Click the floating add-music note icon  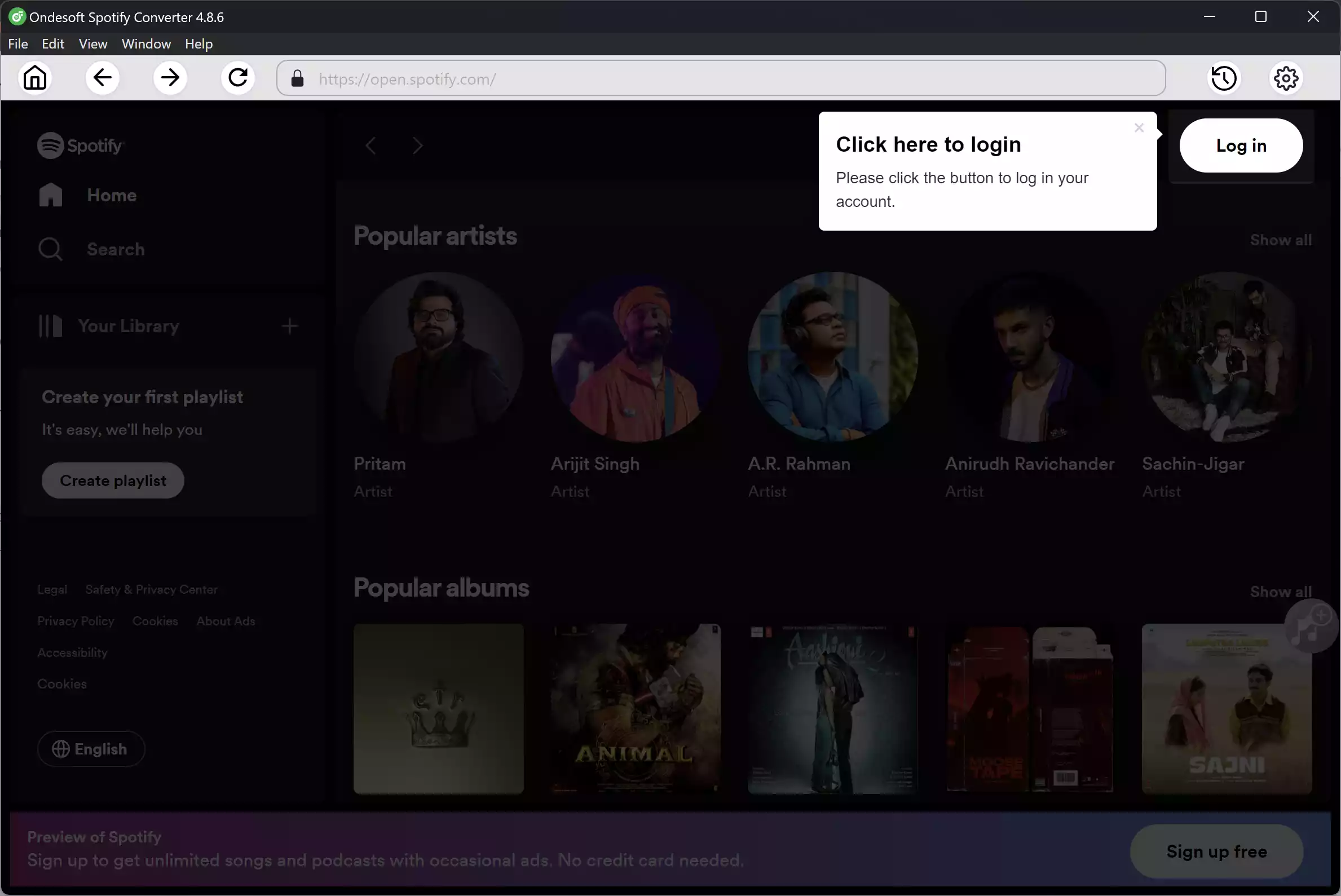(1311, 626)
